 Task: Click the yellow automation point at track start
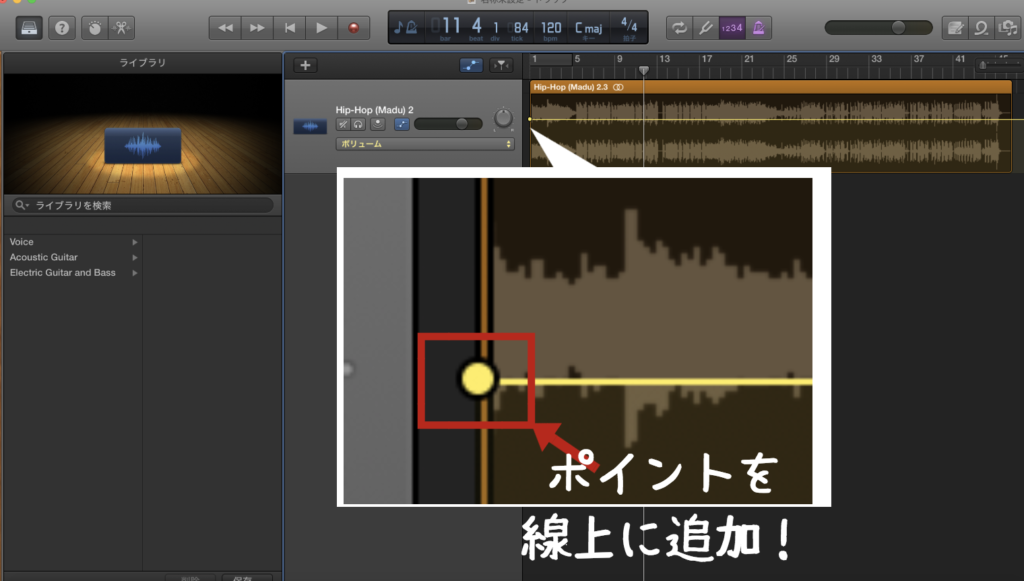[530, 119]
